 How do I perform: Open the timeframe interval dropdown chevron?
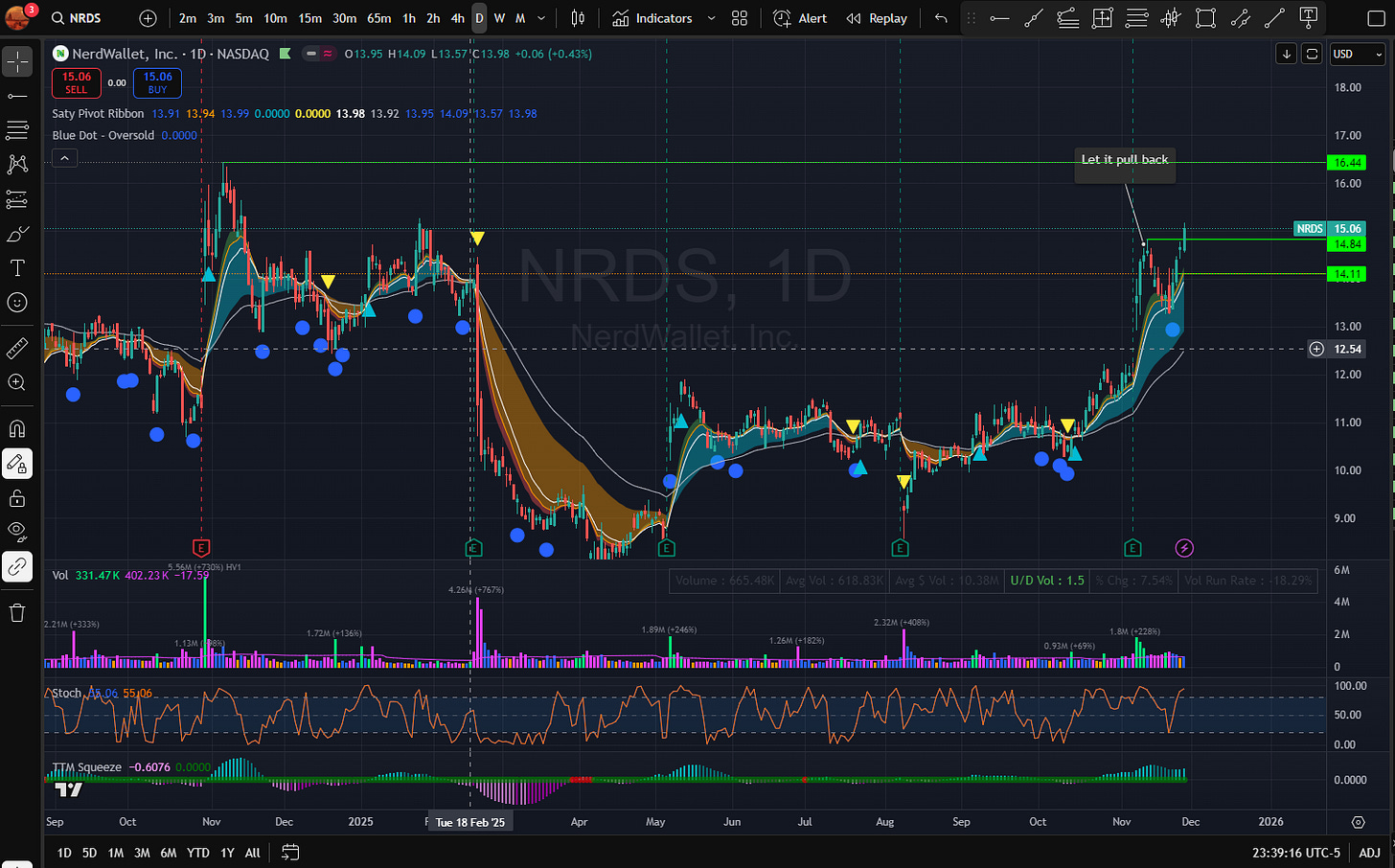[541, 18]
